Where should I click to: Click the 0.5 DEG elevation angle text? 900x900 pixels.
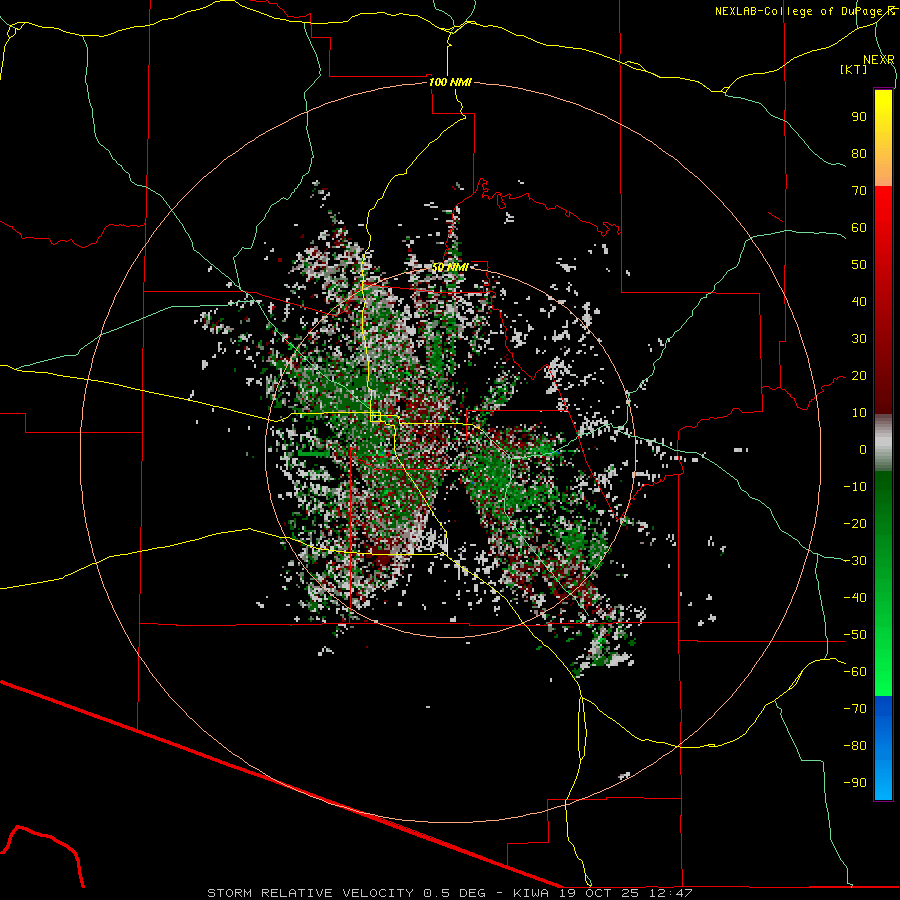pyautogui.click(x=455, y=893)
